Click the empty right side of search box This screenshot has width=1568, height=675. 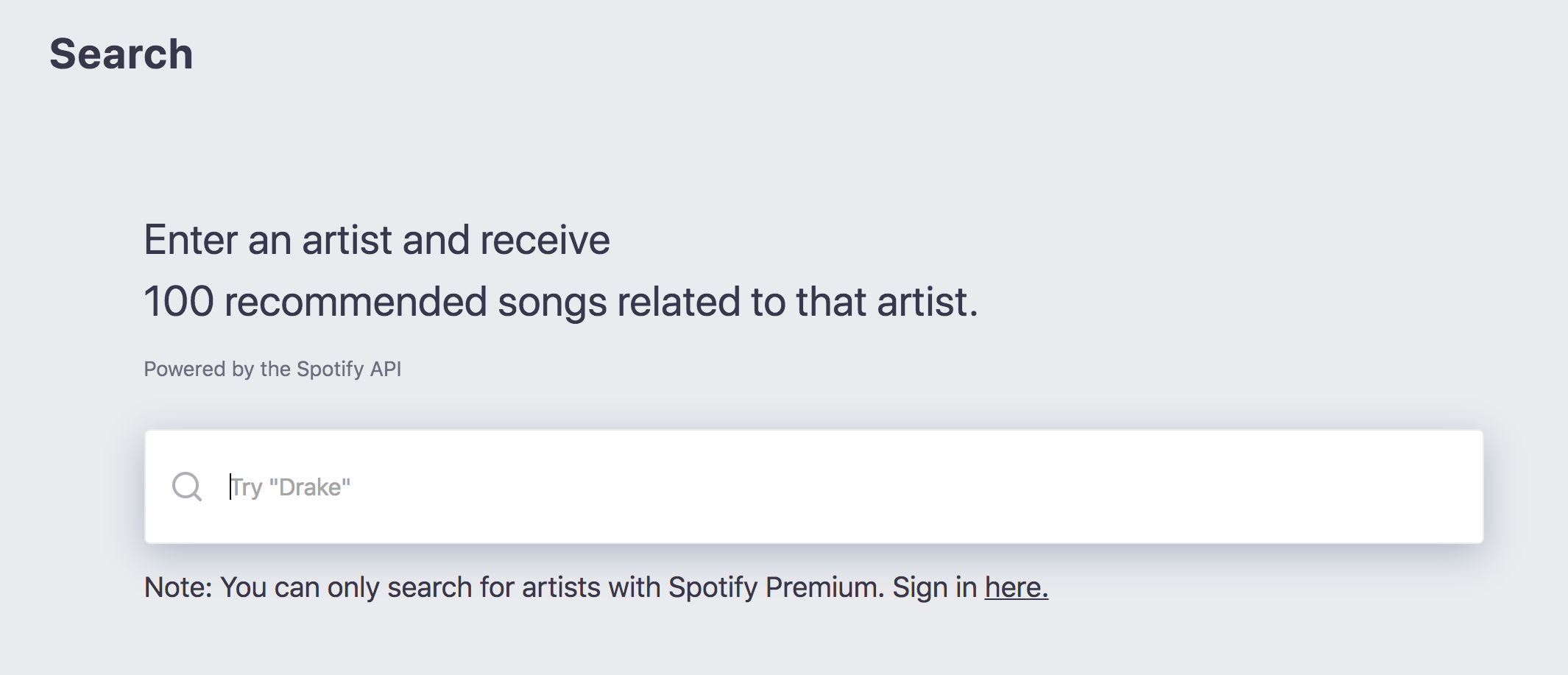(x=1104, y=487)
